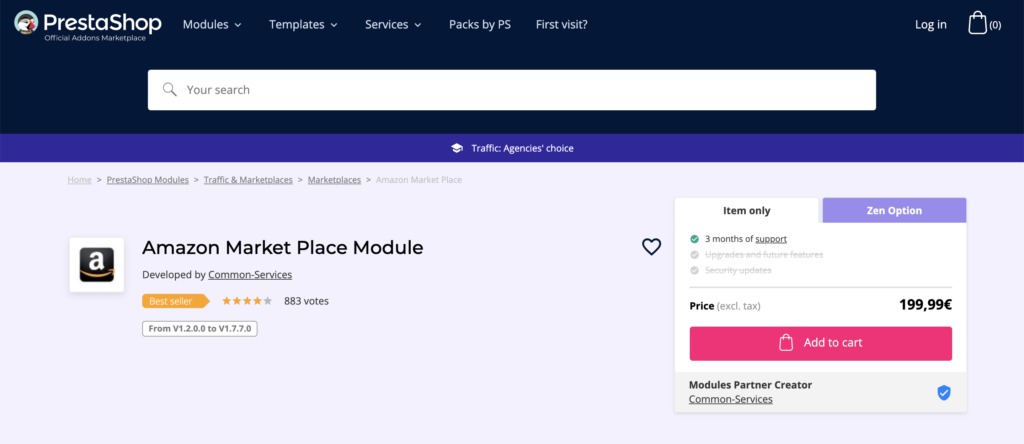Open Common-Services link in Partner Creator box
This screenshot has width=1024, height=444.
[x=731, y=399]
